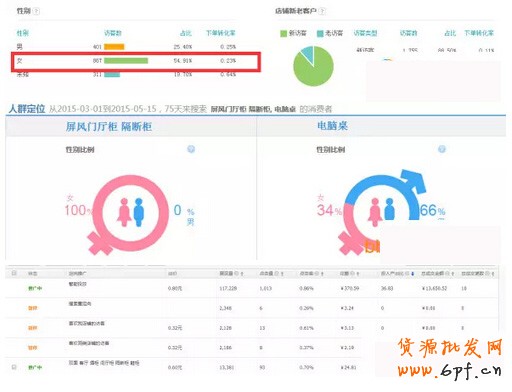
Task: Toggle the blue 投入产出比 sort arrow
Action: tap(412, 274)
